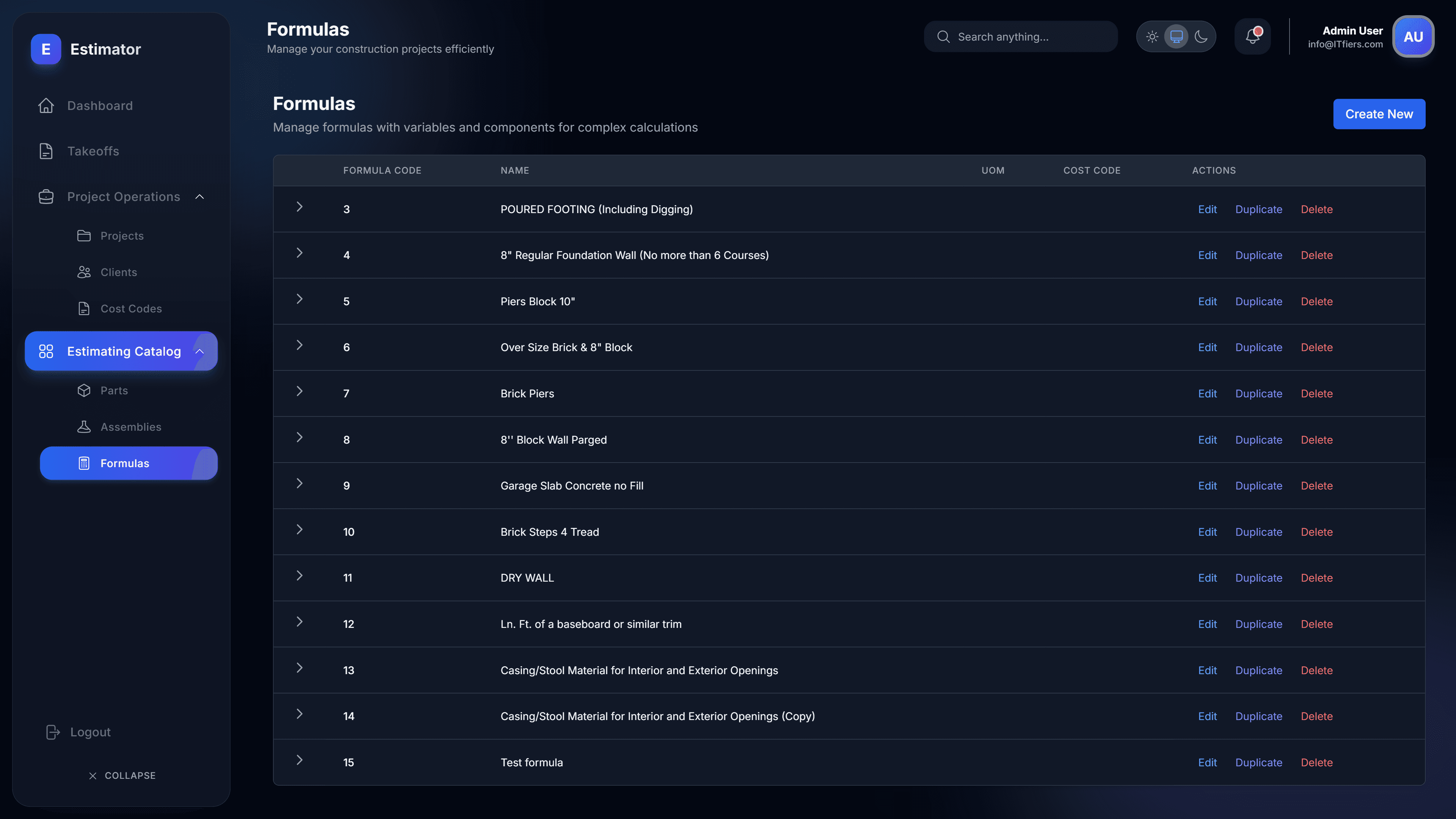
Task: Click the Assemblies flask icon
Action: coord(84,427)
